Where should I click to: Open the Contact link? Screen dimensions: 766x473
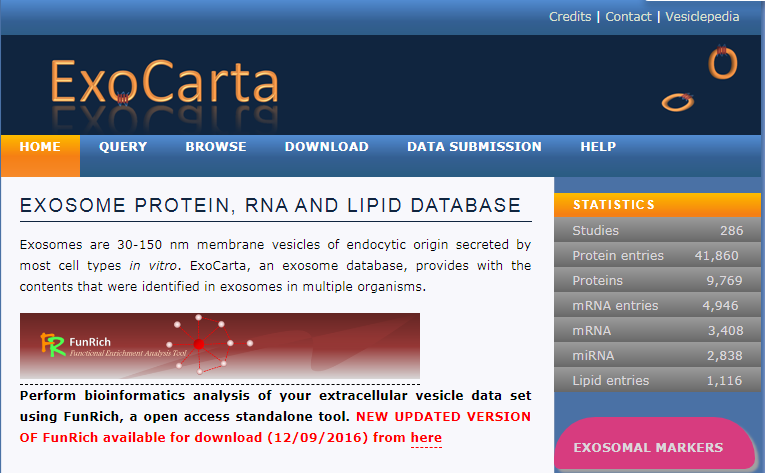coord(628,17)
